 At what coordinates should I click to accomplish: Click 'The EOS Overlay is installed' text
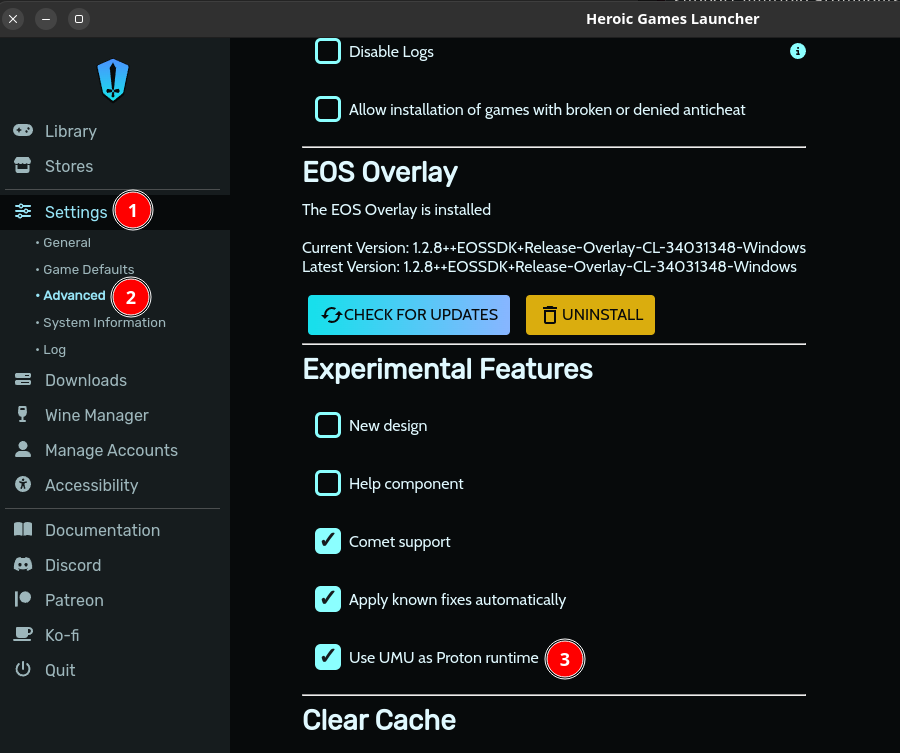pyautogui.click(x=396, y=209)
